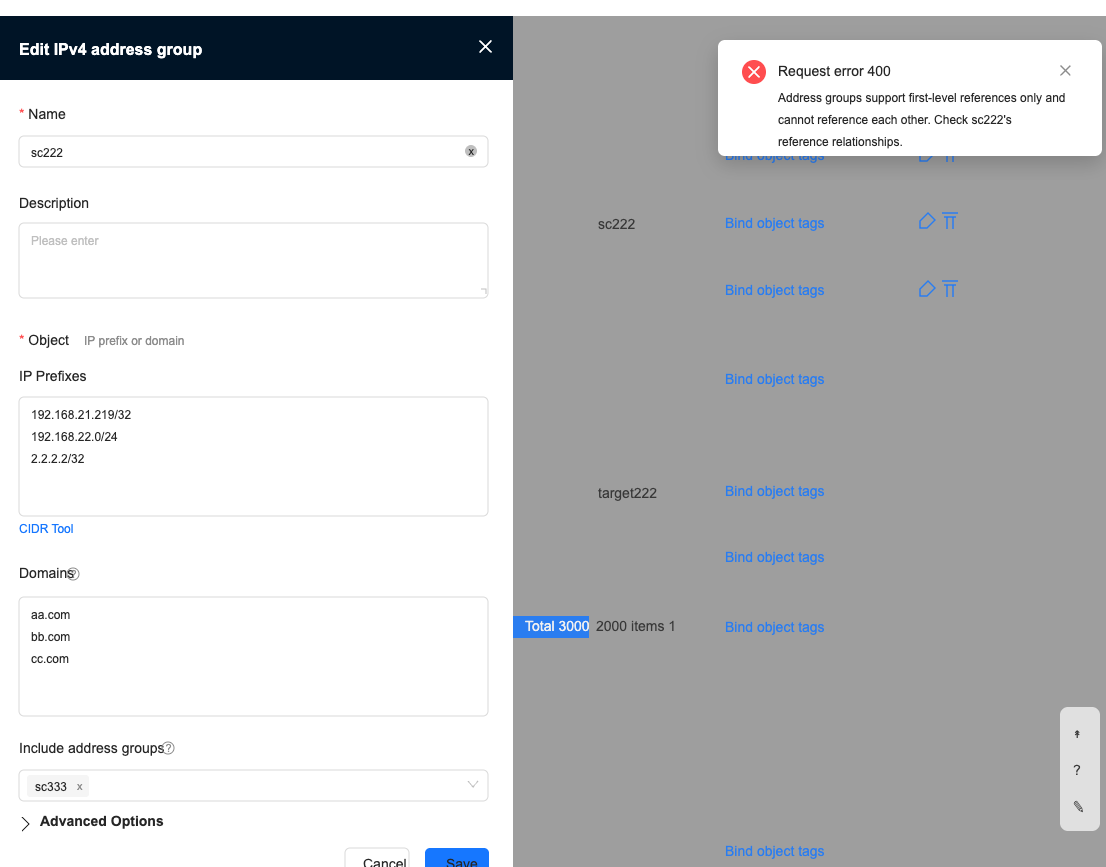Click the 192.168.22.0/24 prefix line
Image resolution: width=1106 pixels, height=867 pixels.
[x=74, y=437]
